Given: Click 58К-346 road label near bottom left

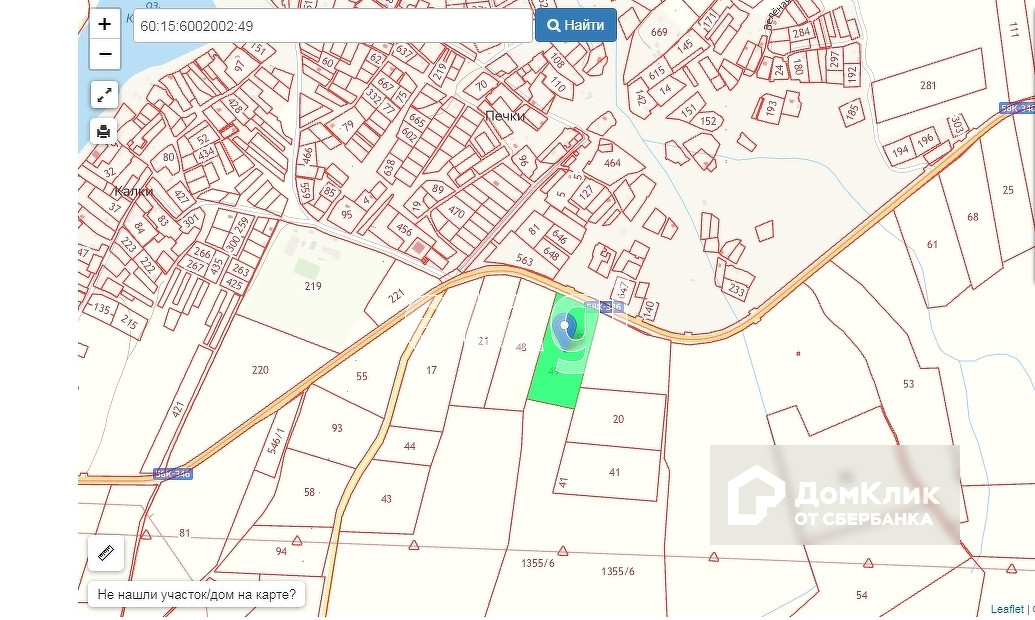Looking at the screenshot, I should point(173,473).
